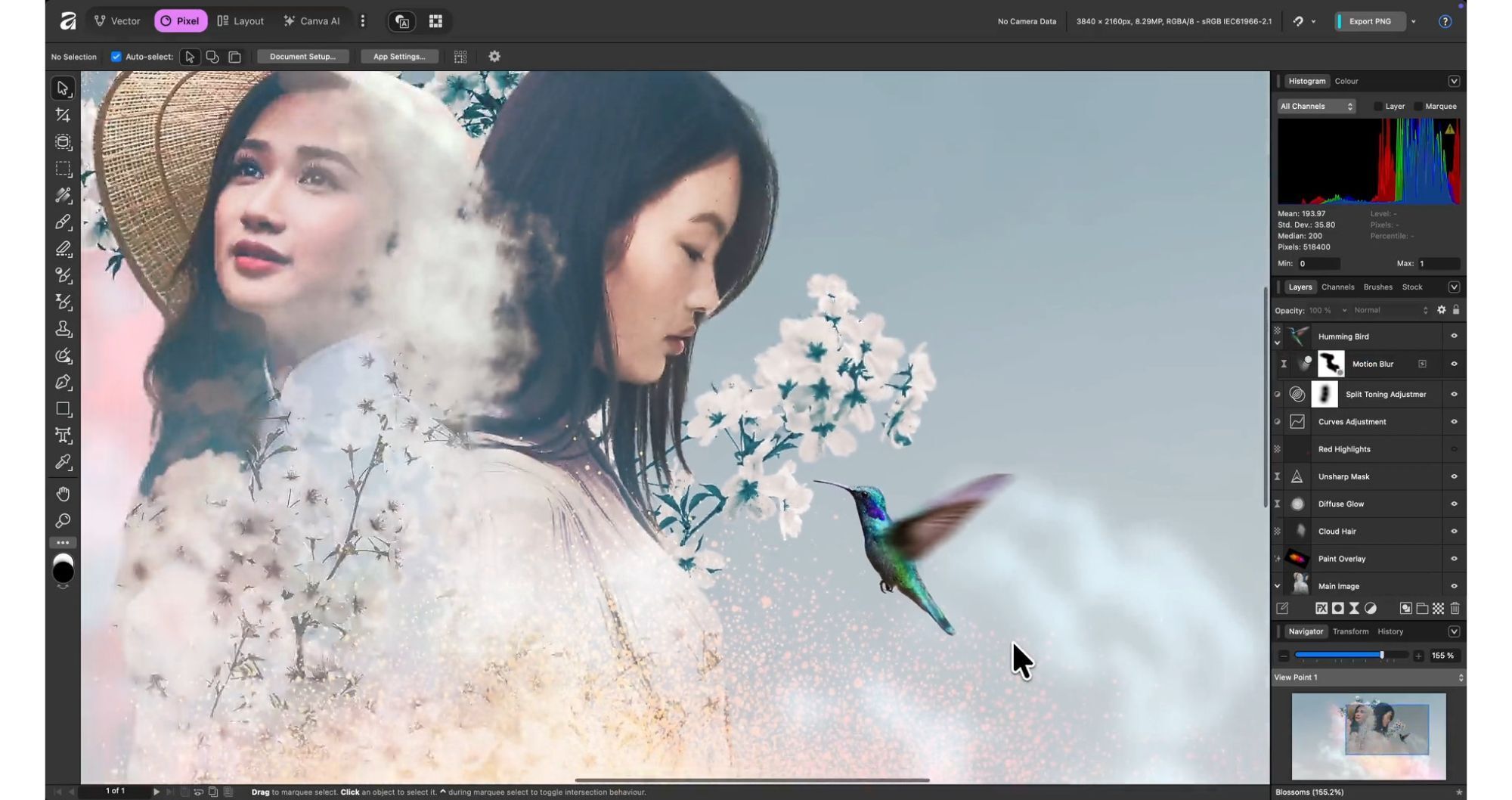Viewport: 1512px width, 800px height.
Task: Select the Clone Stamp tool
Action: tap(63, 329)
